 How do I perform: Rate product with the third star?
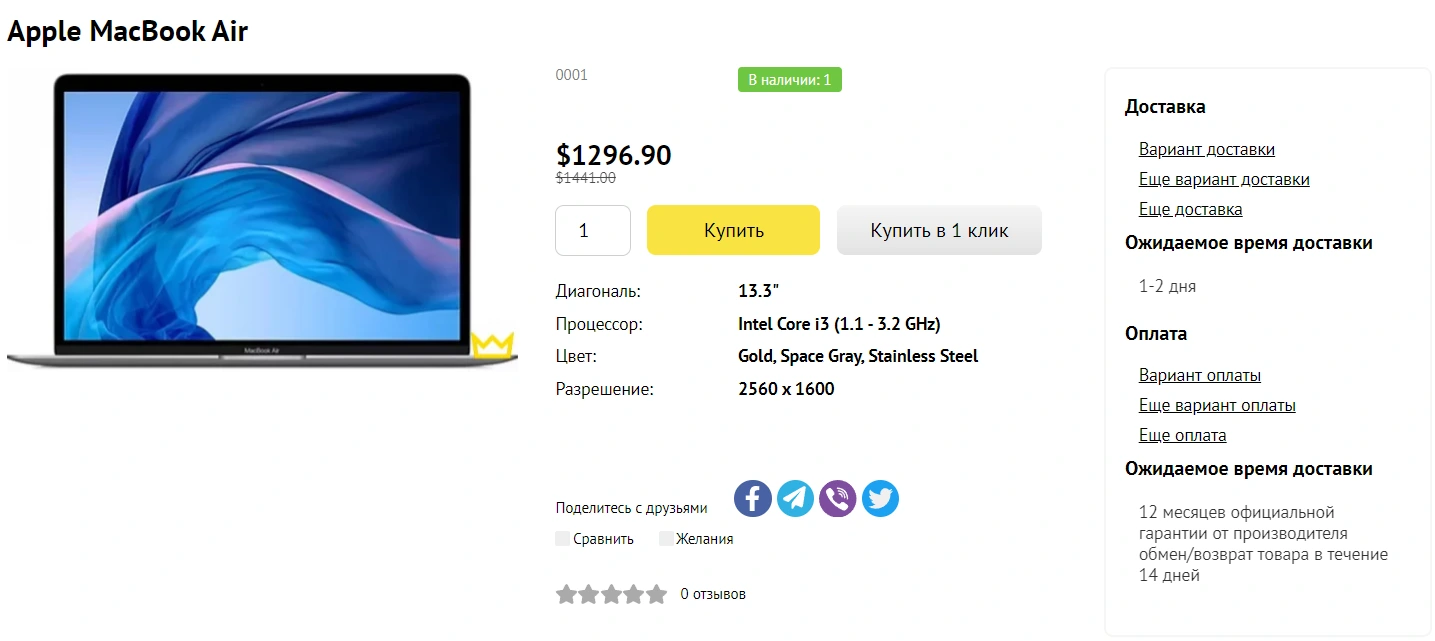coord(611,595)
